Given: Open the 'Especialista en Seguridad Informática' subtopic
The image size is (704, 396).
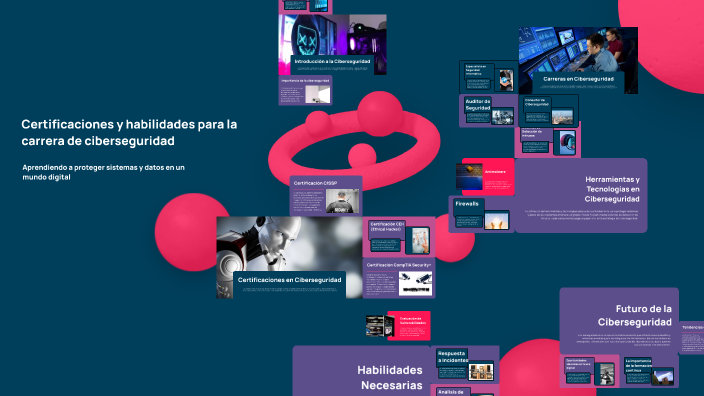Looking at the screenshot, I should (x=488, y=78).
